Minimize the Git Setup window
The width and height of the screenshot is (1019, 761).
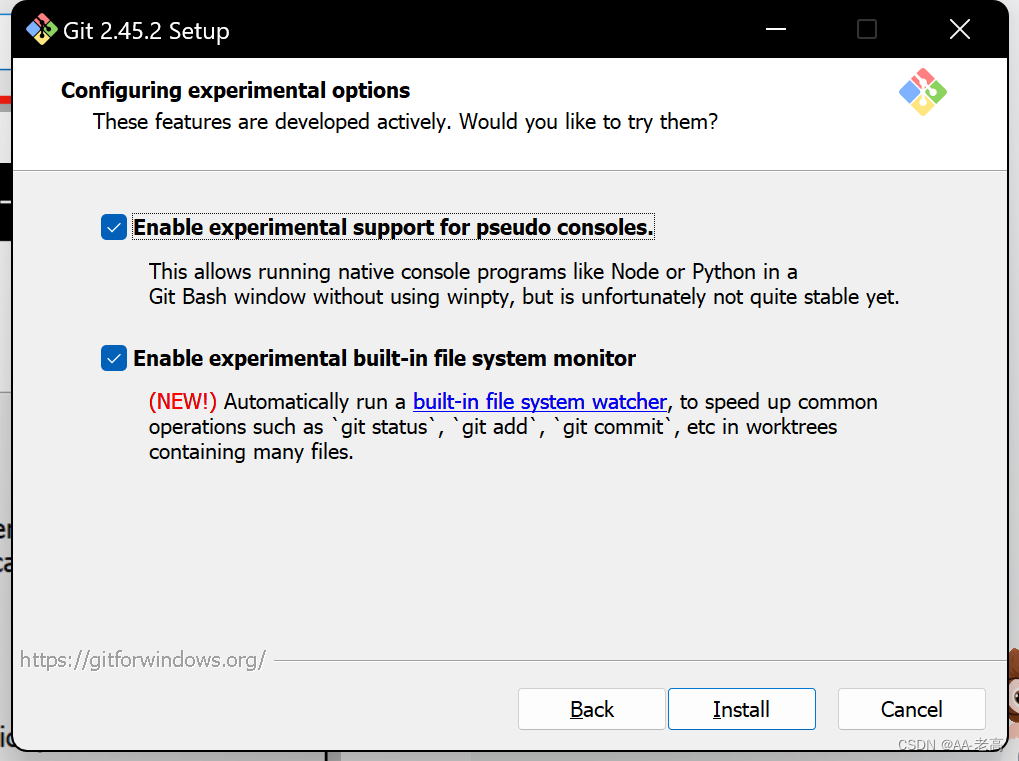(x=776, y=29)
